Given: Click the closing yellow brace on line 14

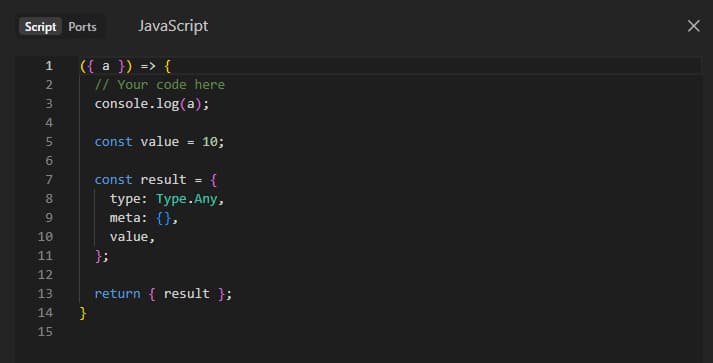Looking at the screenshot, I should [83, 313].
